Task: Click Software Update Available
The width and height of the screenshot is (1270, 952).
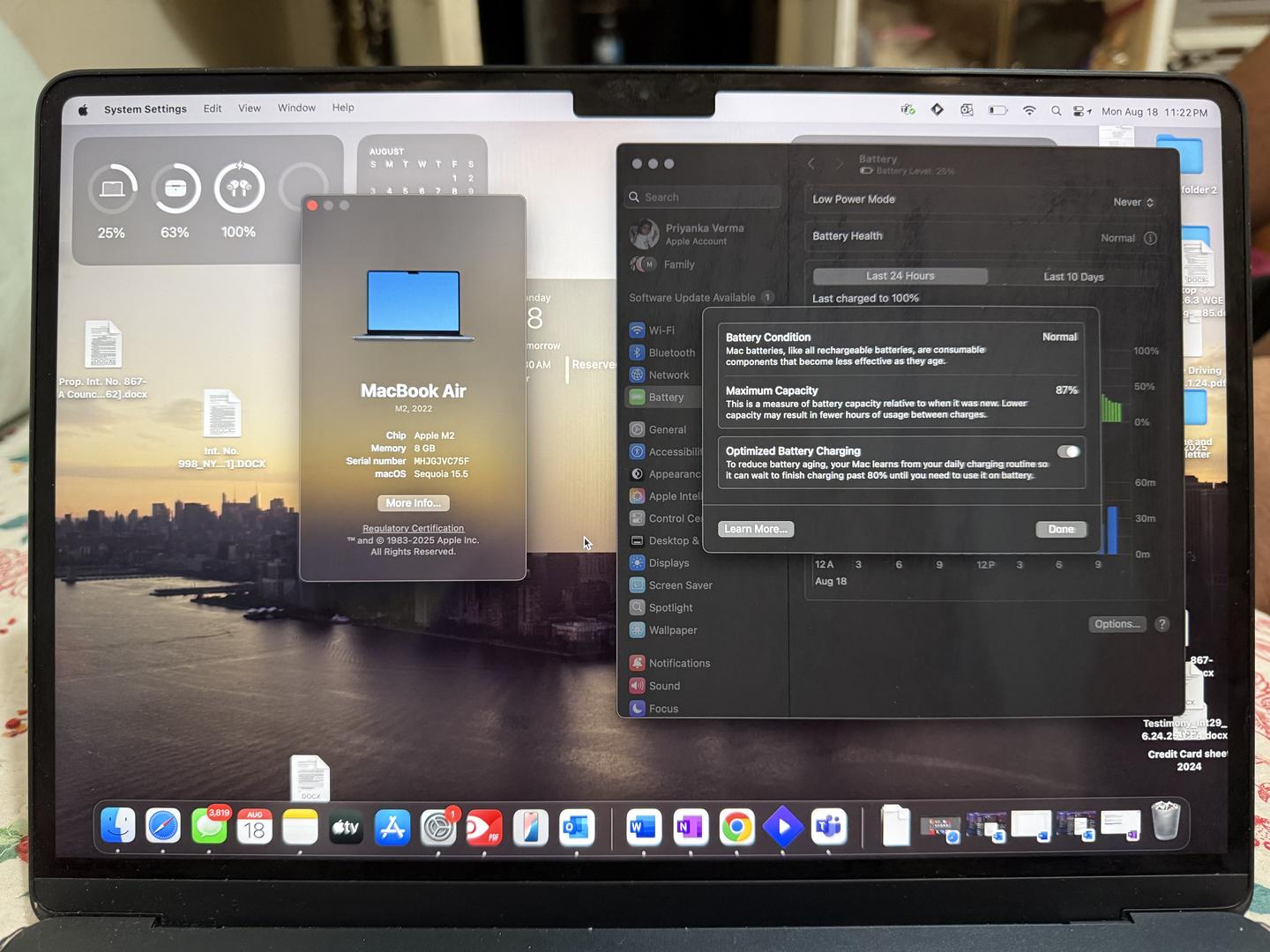Action: (x=702, y=297)
